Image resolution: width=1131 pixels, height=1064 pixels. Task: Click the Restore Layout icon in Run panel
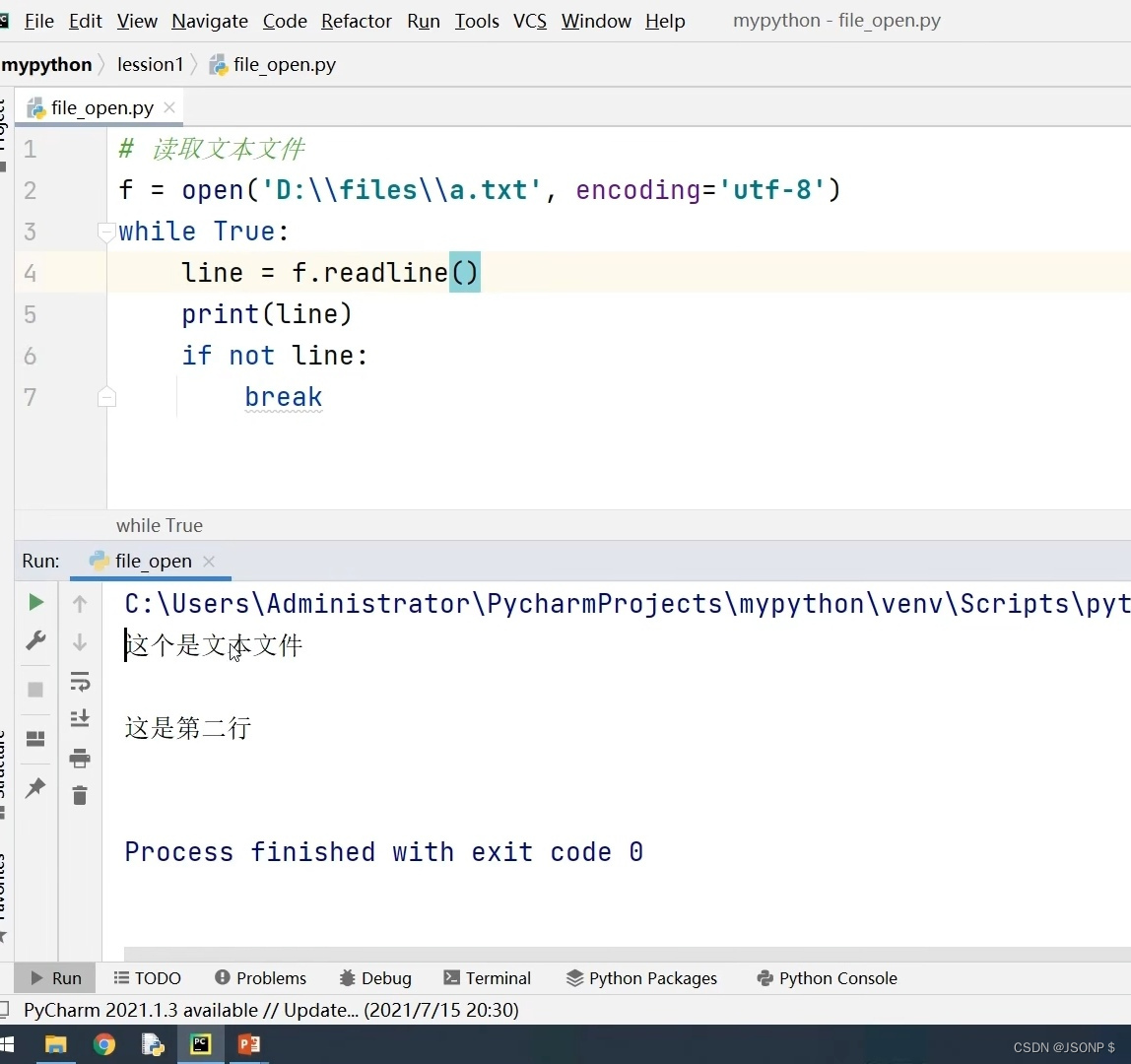pos(36,739)
